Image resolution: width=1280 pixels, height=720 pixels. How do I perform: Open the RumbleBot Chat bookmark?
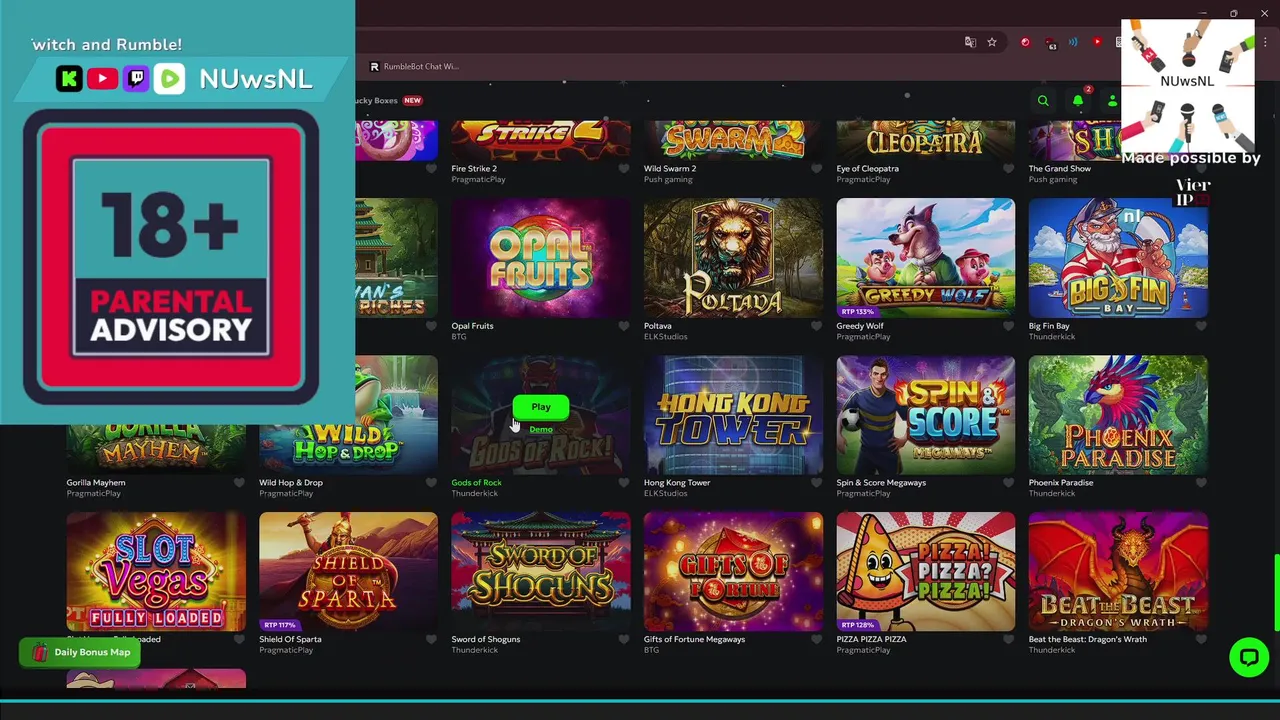pyautogui.click(x=414, y=67)
